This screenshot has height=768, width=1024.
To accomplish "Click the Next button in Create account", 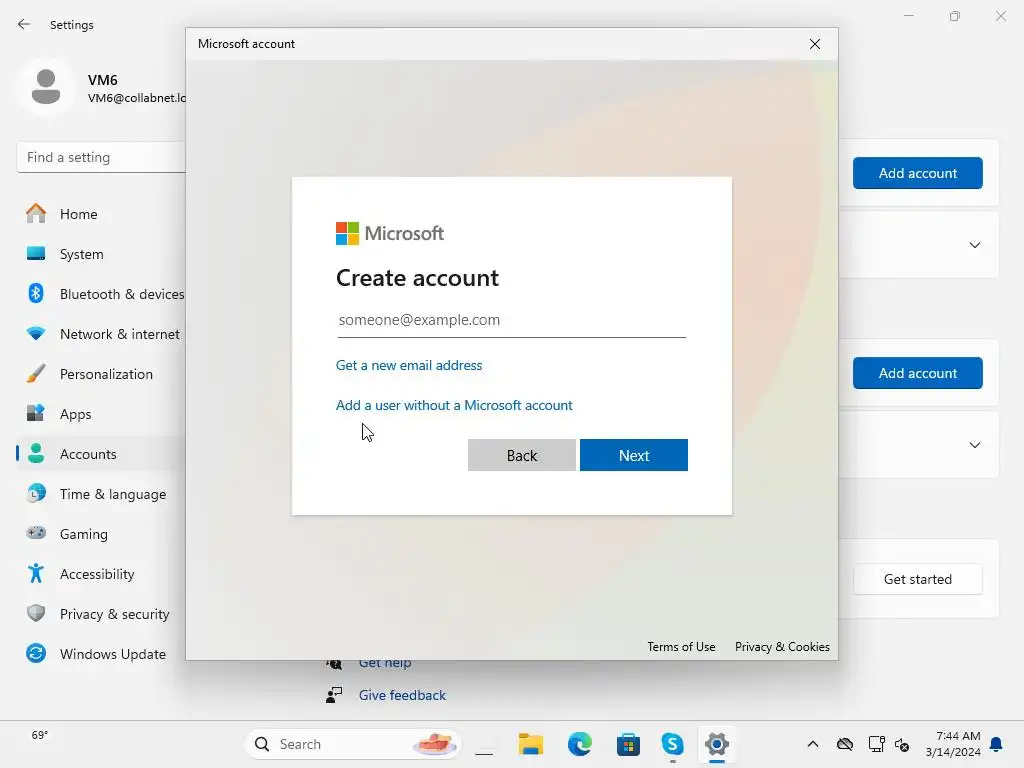I will point(633,455).
